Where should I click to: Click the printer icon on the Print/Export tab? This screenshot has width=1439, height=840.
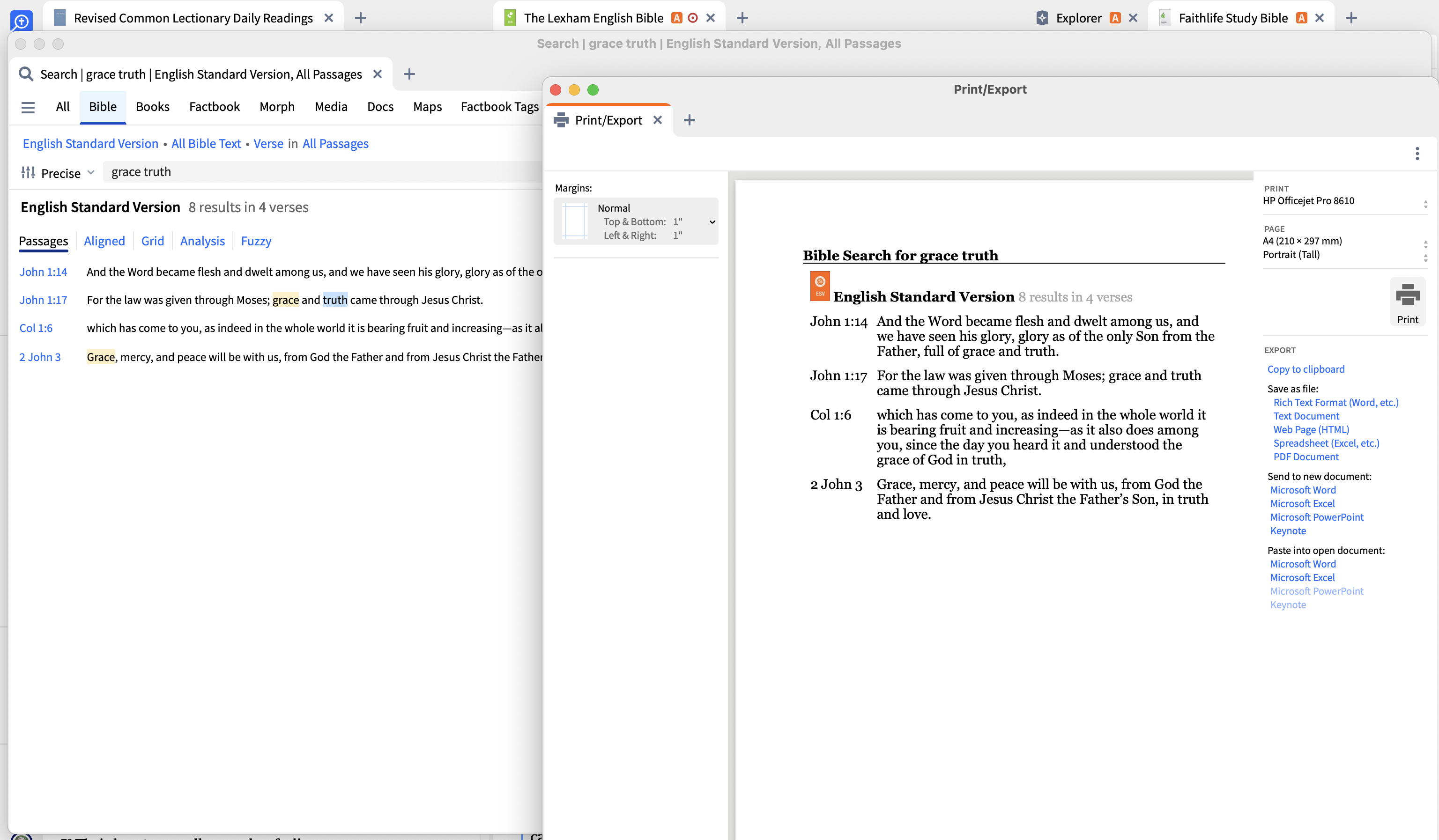(x=561, y=120)
